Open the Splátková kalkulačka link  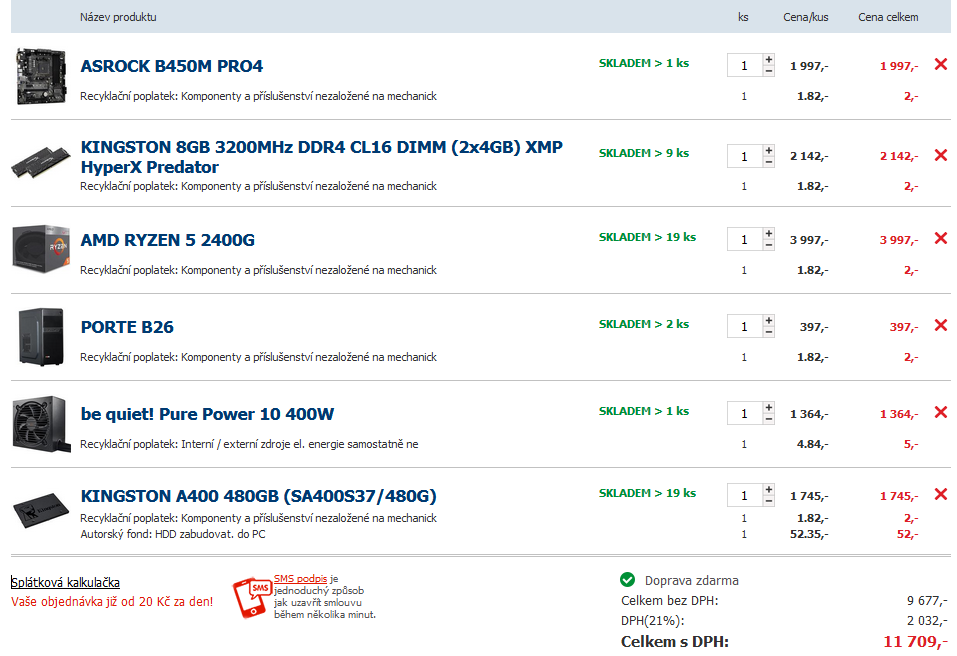coord(65,582)
